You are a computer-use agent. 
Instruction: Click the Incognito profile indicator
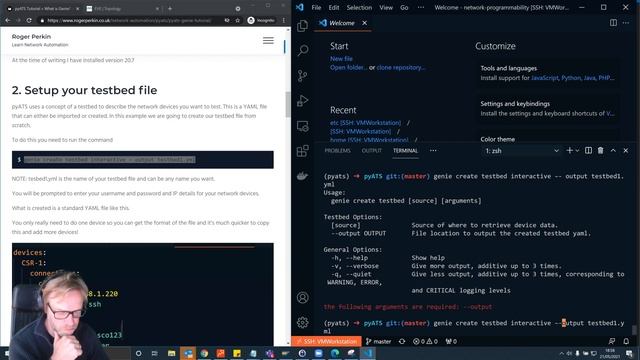pyautogui.click(x=261, y=20)
